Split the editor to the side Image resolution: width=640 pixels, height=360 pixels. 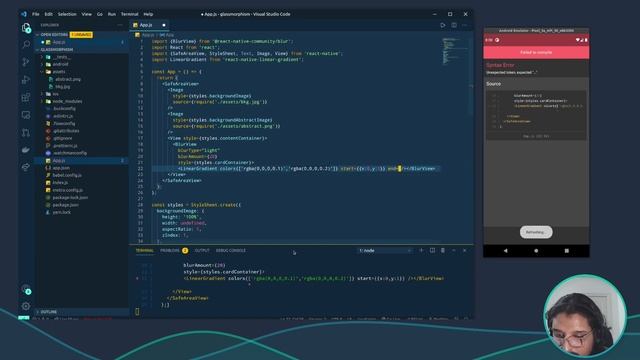(454, 25)
